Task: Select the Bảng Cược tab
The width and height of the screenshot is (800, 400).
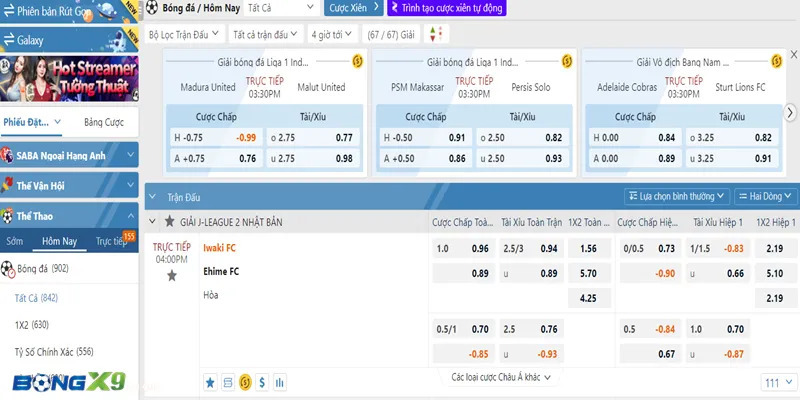Action: point(104,122)
